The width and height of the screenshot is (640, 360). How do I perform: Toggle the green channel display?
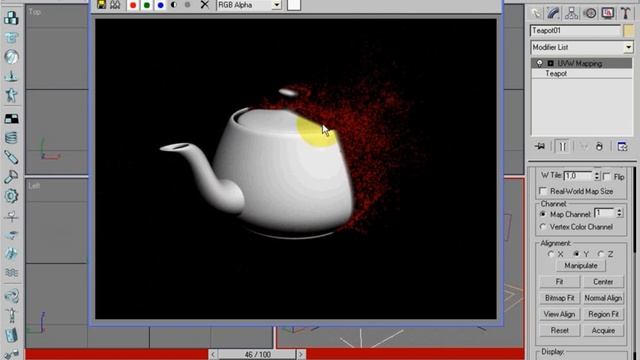tap(147, 5)
